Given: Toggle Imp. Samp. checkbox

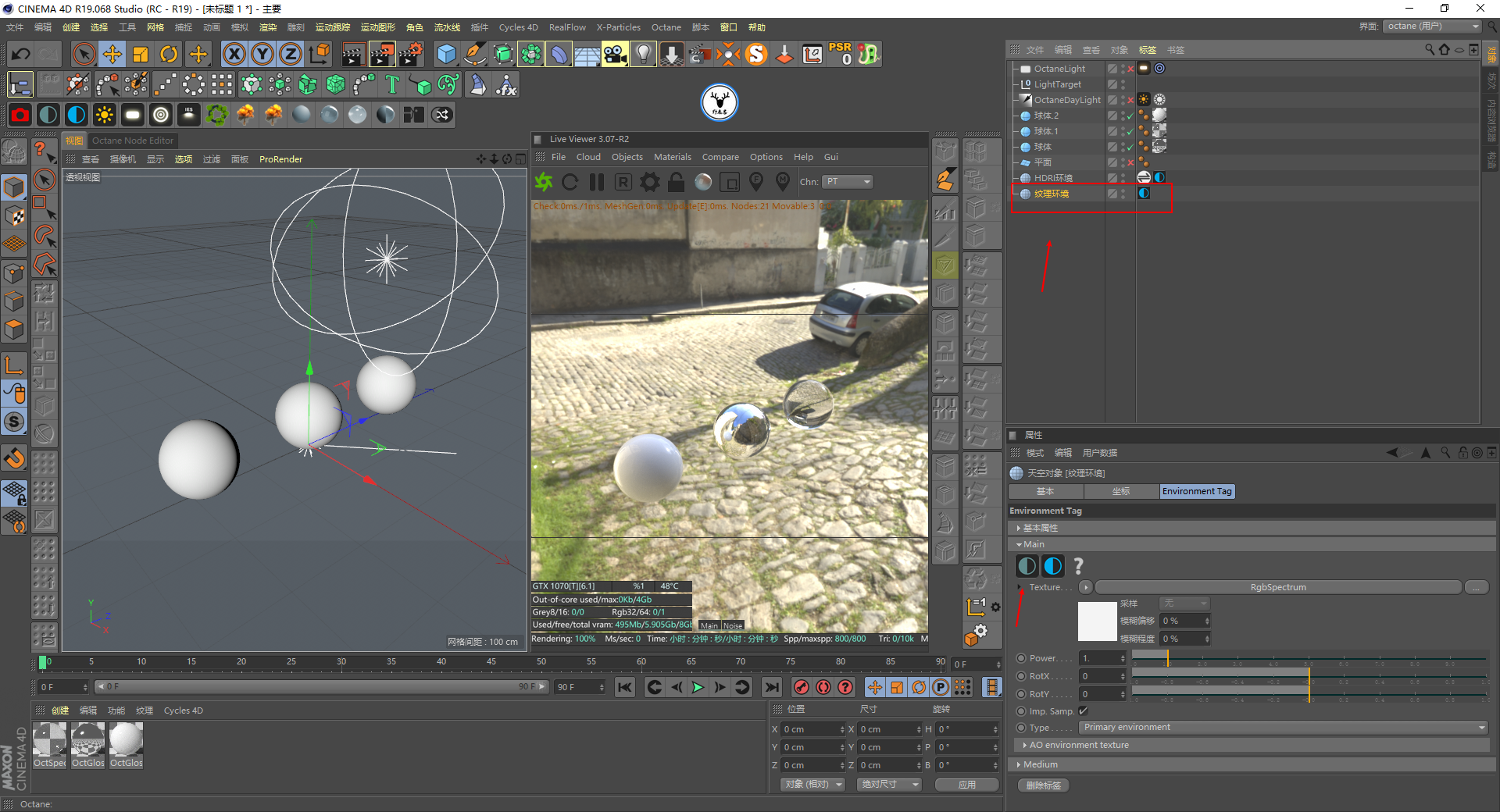Looking at the screenshot, I should point(1083,711).
